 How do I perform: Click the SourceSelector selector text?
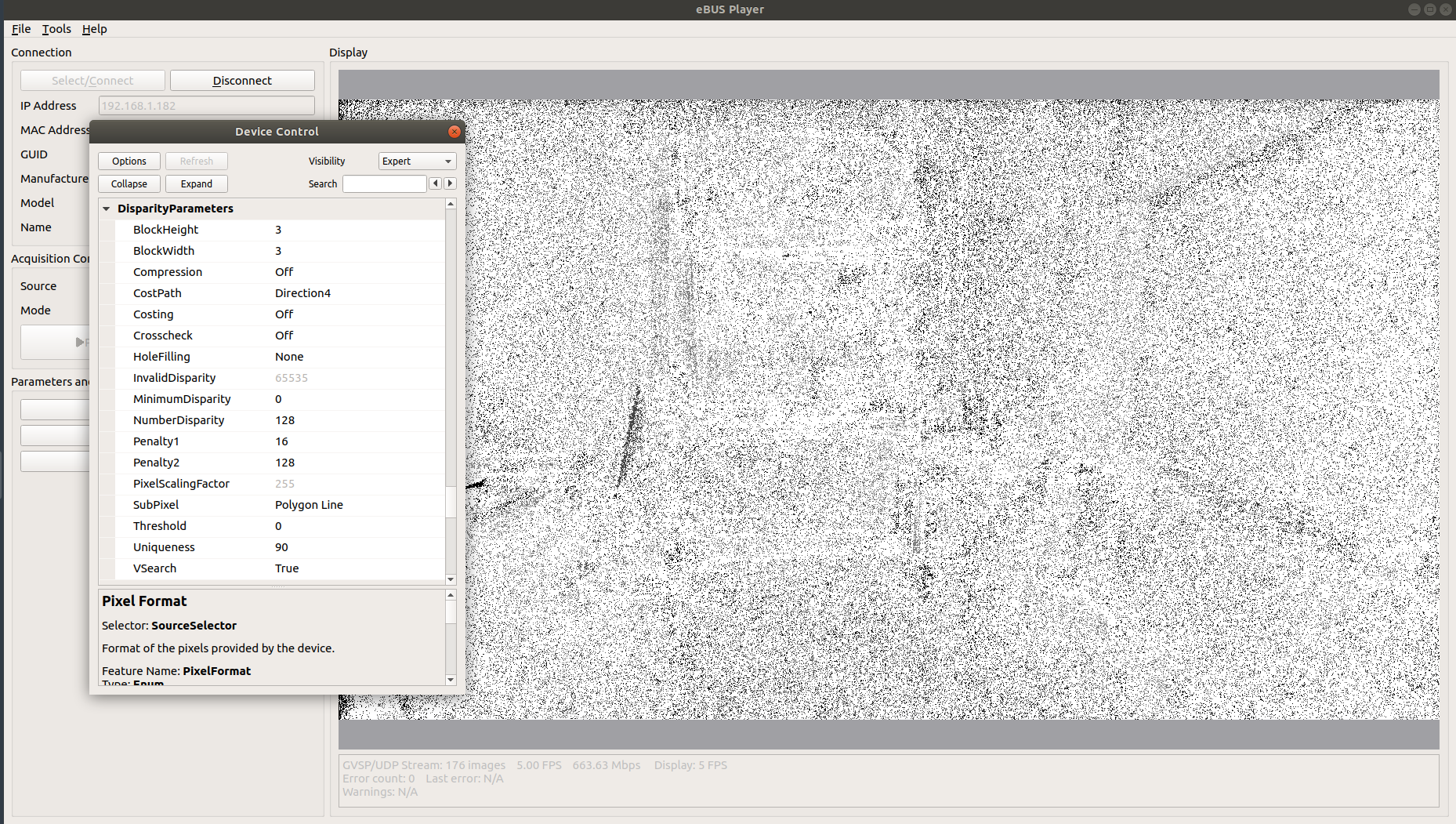(x=194, y=626)
